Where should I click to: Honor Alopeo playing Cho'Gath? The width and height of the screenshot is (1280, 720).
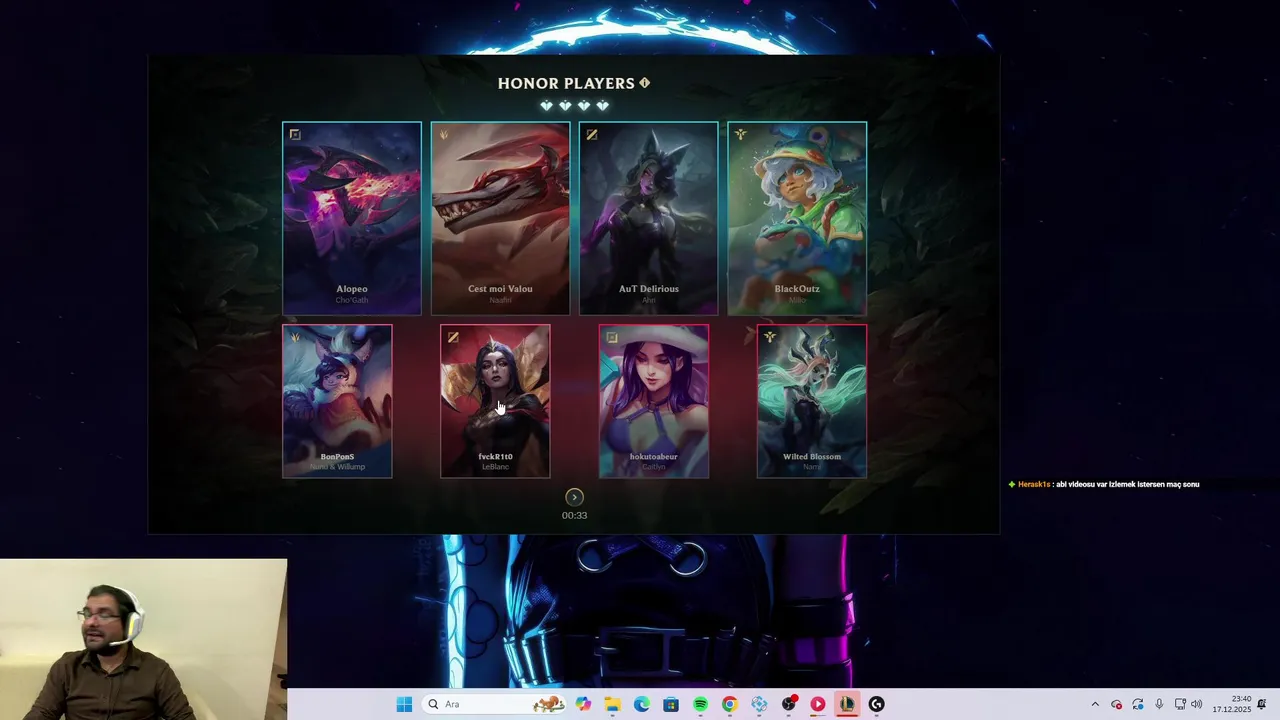[352, 218]
